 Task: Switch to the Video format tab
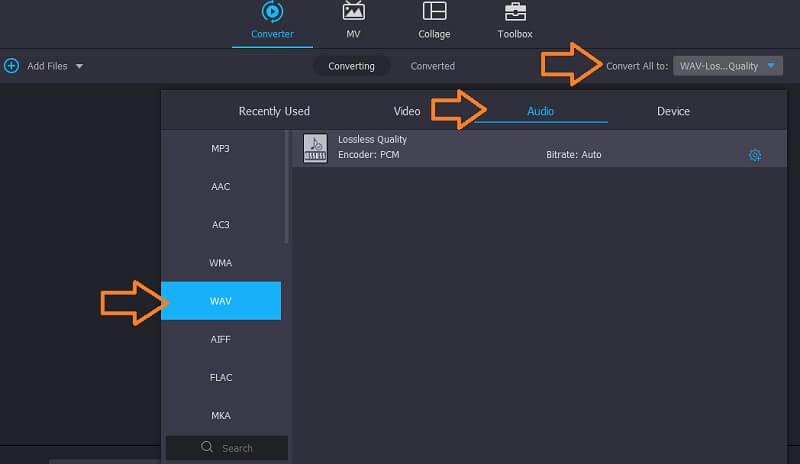407,111
